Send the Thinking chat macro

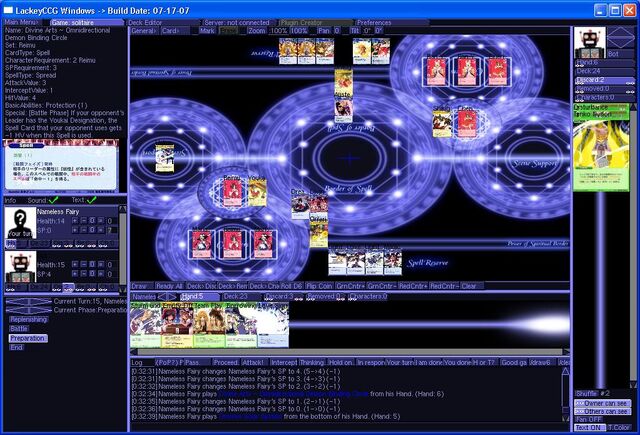click(x=312, y=362)
